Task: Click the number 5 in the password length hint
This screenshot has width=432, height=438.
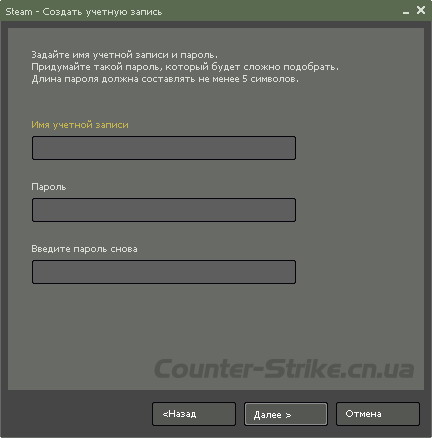Action: coord(245,79)
